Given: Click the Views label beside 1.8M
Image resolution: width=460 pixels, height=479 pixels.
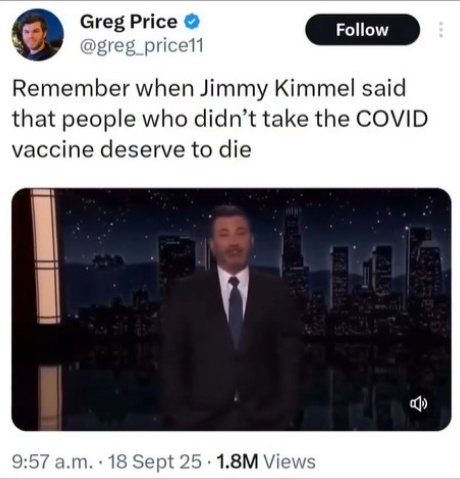Looking at the screenshot, I should tap(289, 462).
